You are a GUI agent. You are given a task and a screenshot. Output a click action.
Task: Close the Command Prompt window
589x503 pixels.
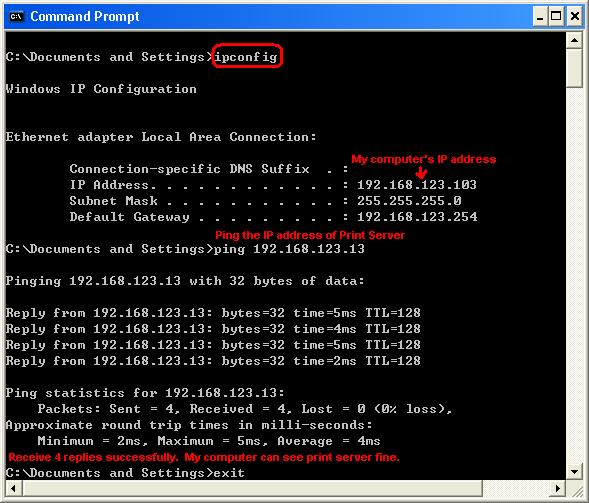point(575,17)
